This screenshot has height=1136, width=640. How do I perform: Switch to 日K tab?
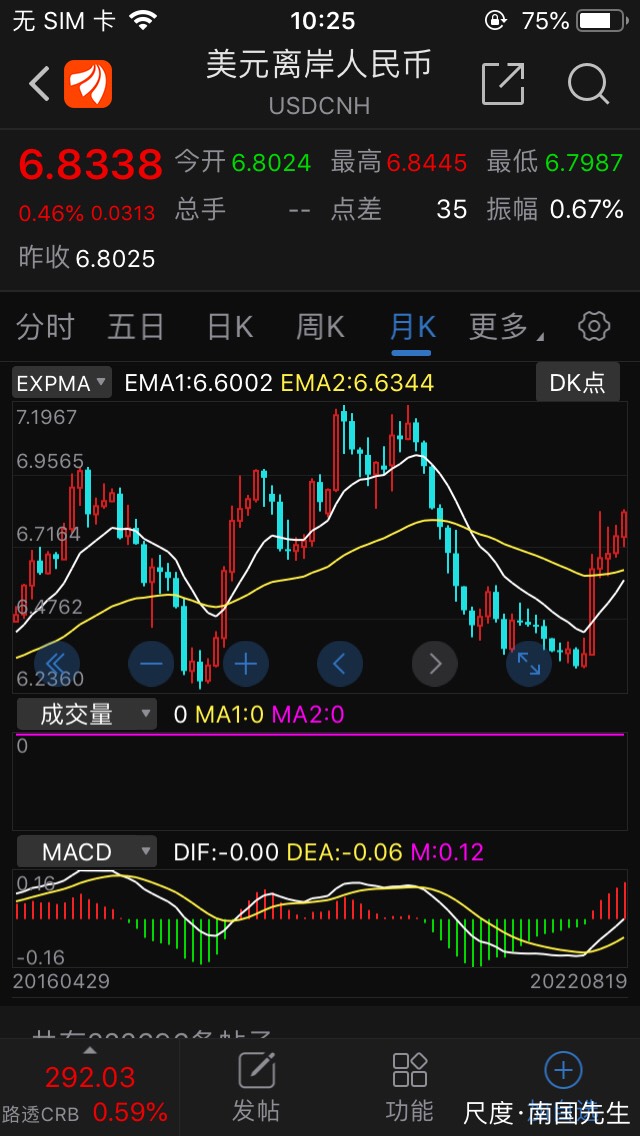click(x=230, y=327)
